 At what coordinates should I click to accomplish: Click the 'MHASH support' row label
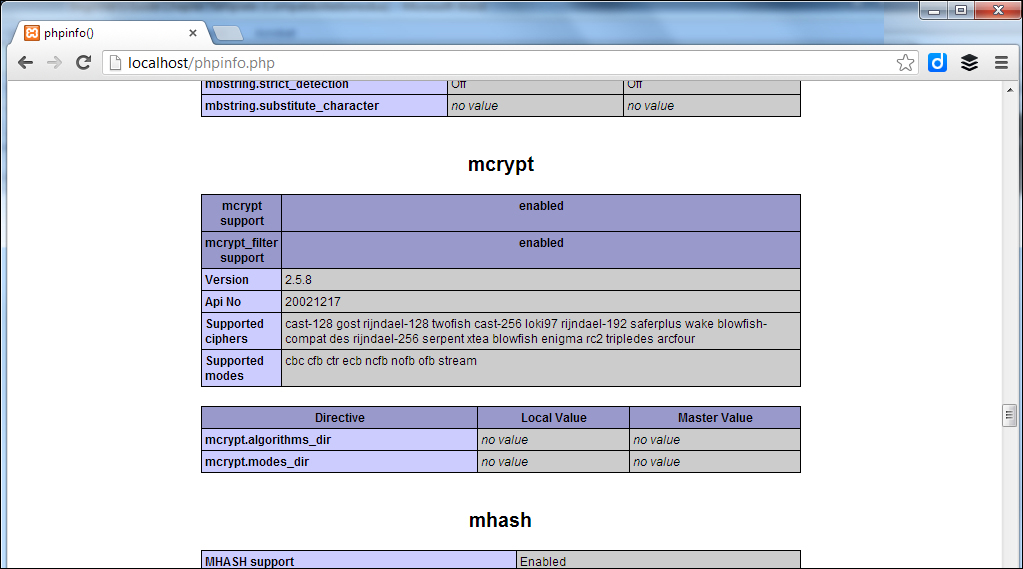point(249,561)
